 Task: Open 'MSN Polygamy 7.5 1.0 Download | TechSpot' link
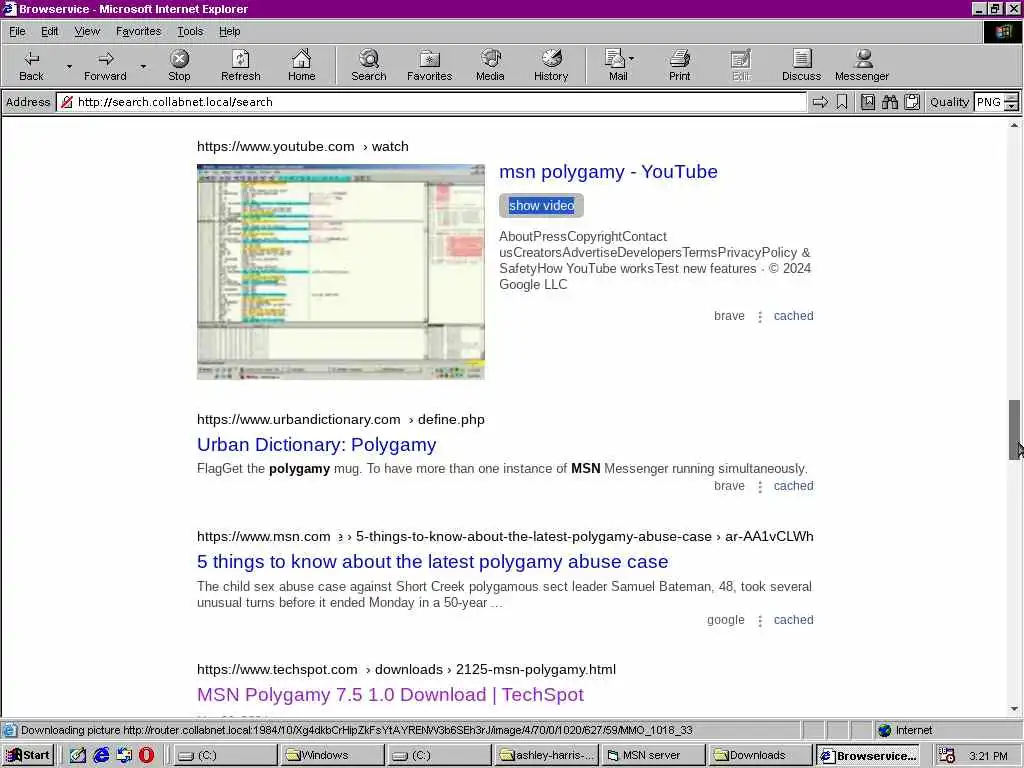click(x=391, y=695)
